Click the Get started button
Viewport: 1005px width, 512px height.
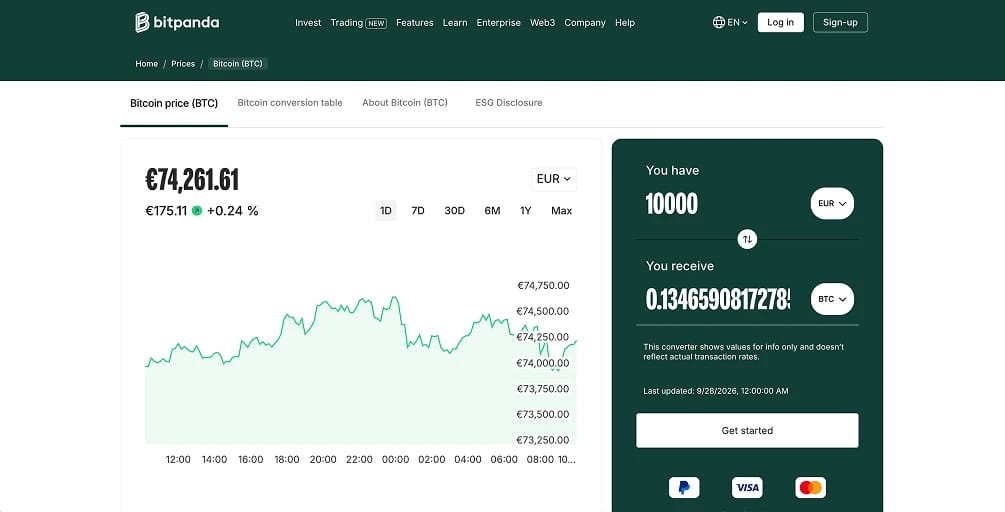747,431
